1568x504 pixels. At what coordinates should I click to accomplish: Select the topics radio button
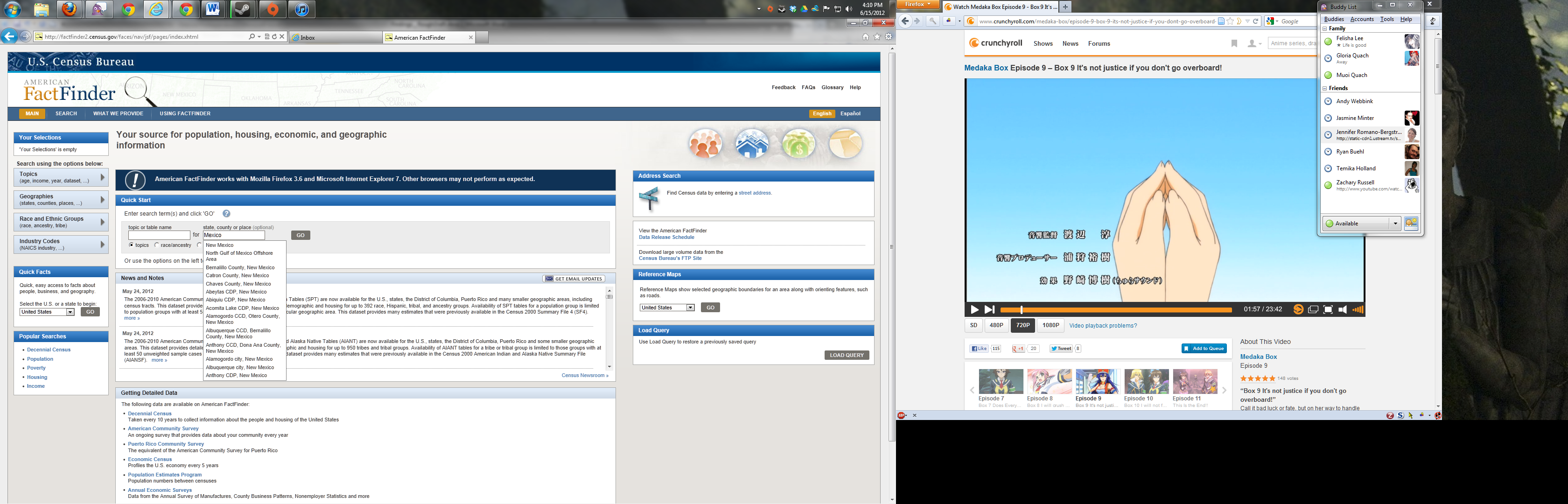pyautogui.click(x=132, y=245)
